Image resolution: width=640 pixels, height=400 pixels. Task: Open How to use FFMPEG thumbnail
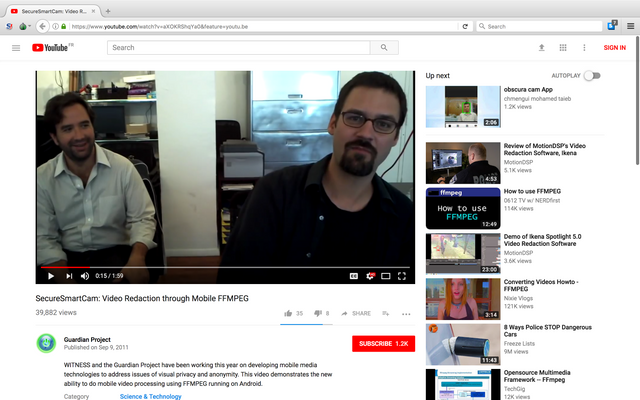tap(463, 208)
